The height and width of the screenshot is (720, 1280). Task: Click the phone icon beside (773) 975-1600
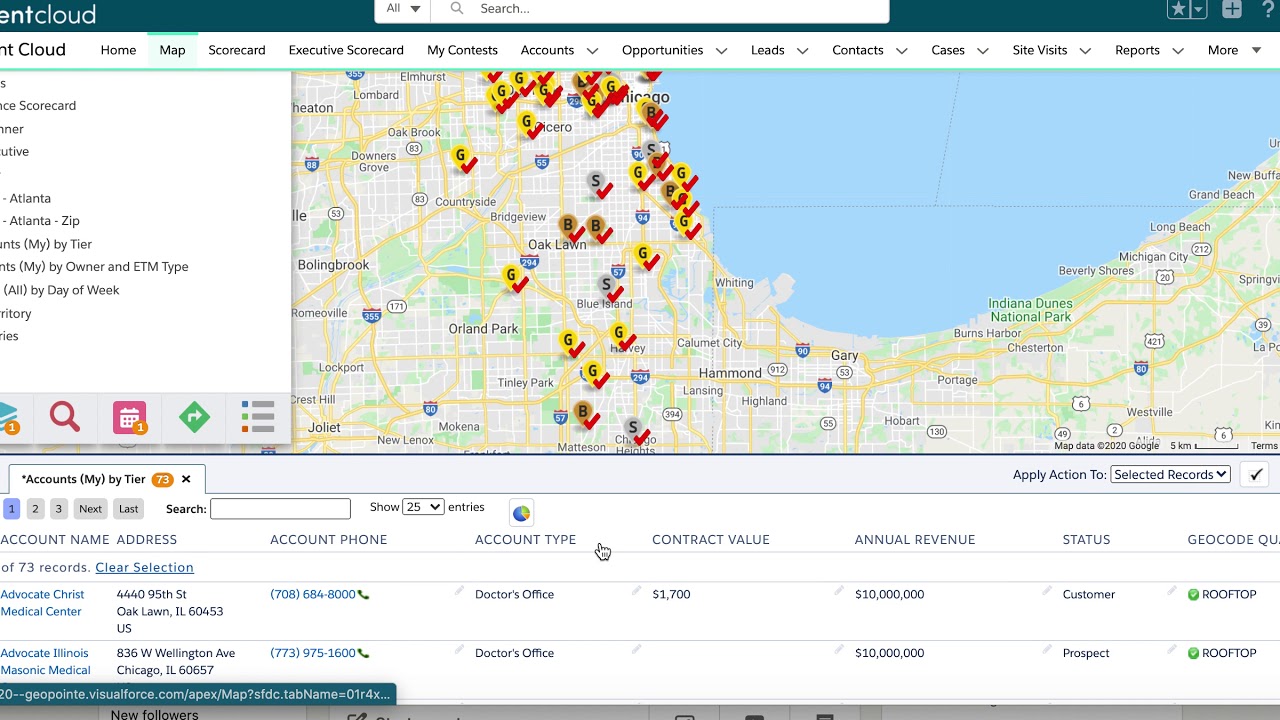363,654
